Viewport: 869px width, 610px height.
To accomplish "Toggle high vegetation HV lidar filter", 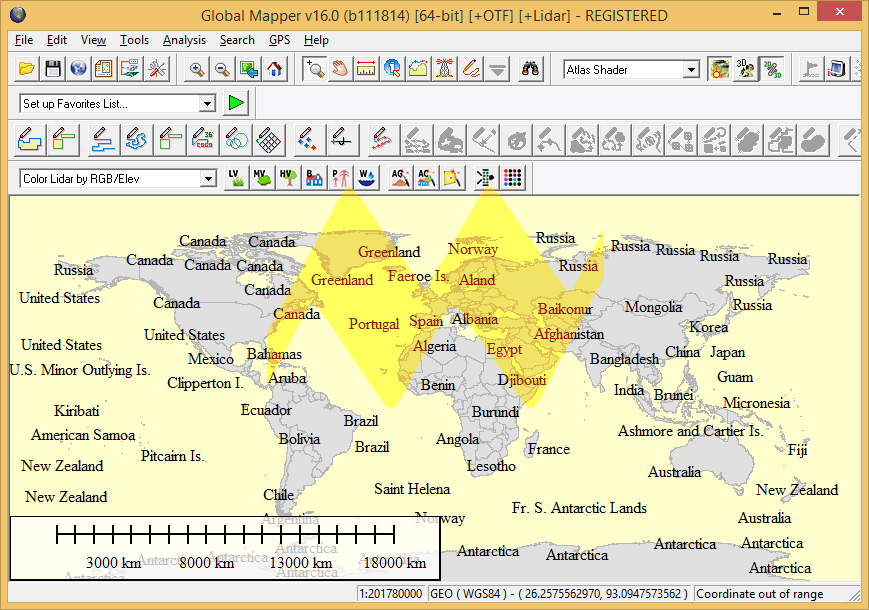I will point(288,178).
